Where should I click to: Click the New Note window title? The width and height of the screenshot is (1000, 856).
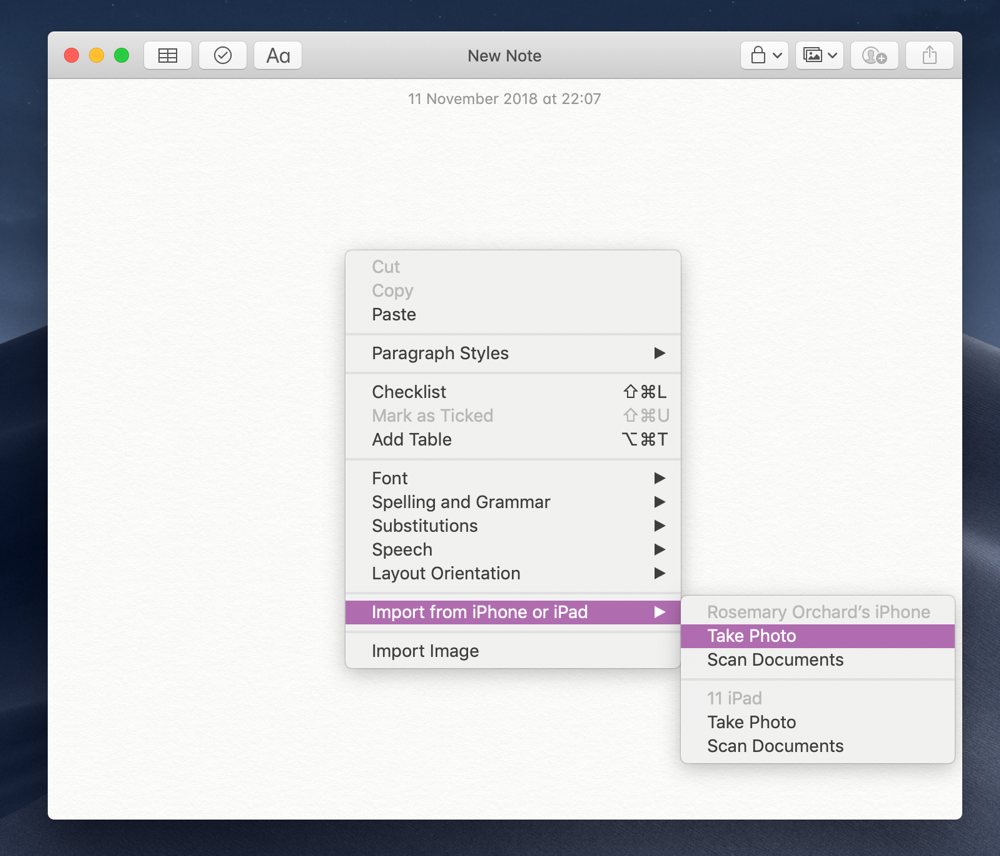[x=504, y=56]
